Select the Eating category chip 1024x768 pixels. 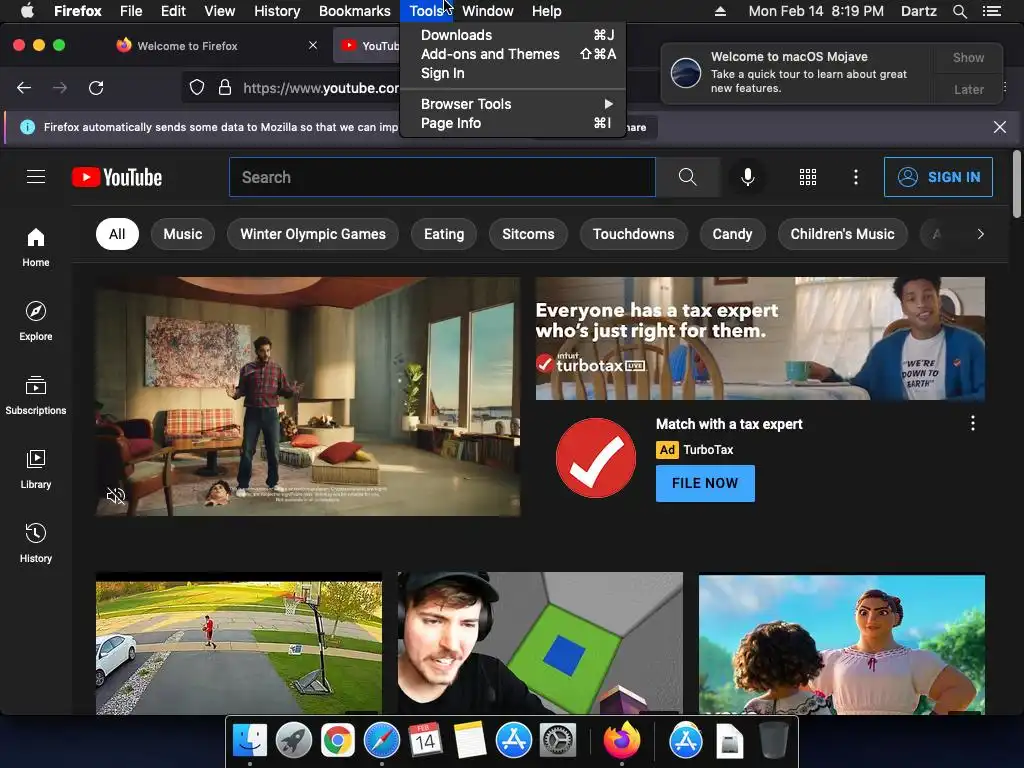click(x=444, y=234)
